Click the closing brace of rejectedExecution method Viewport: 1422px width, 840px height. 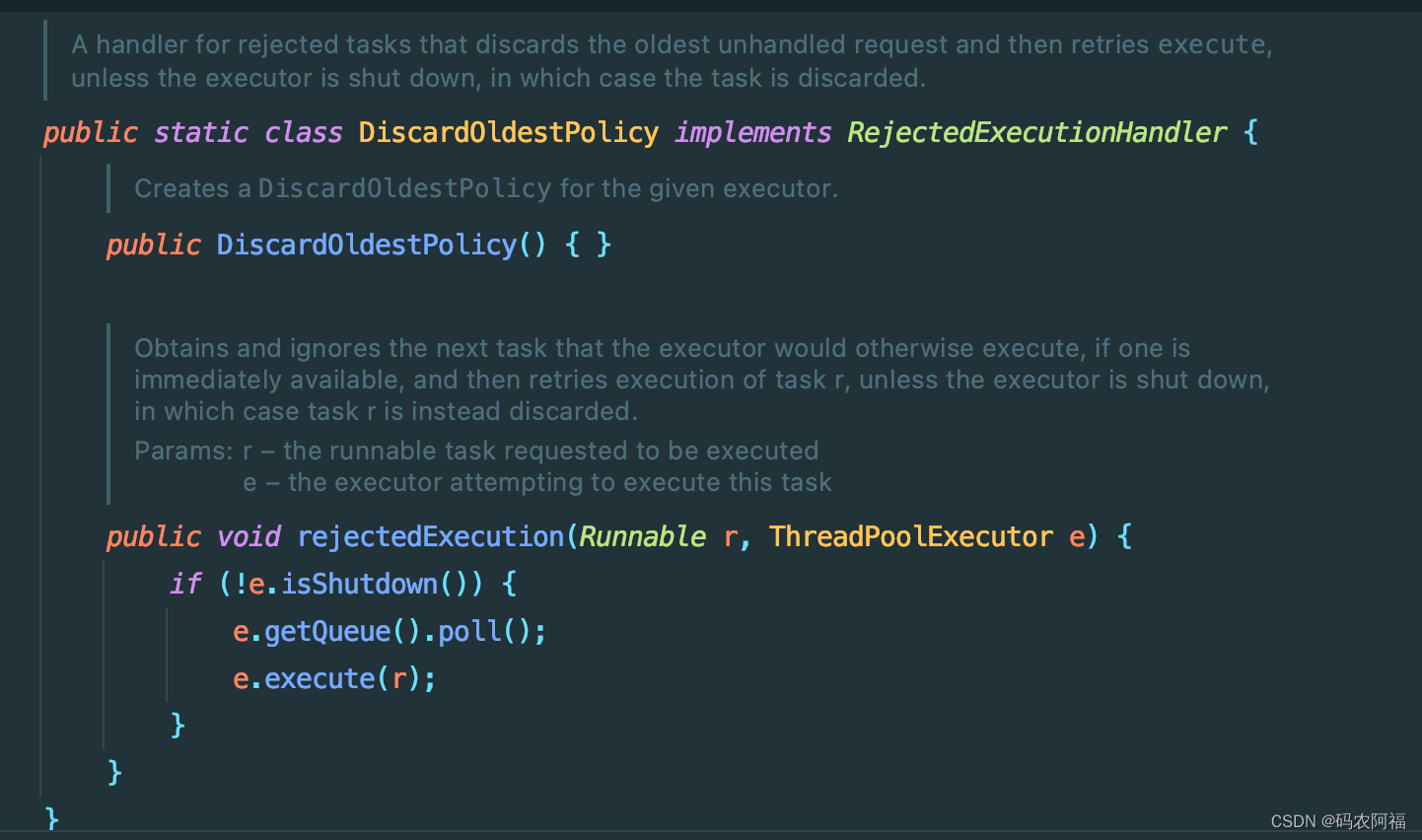[x=114, y=772]
